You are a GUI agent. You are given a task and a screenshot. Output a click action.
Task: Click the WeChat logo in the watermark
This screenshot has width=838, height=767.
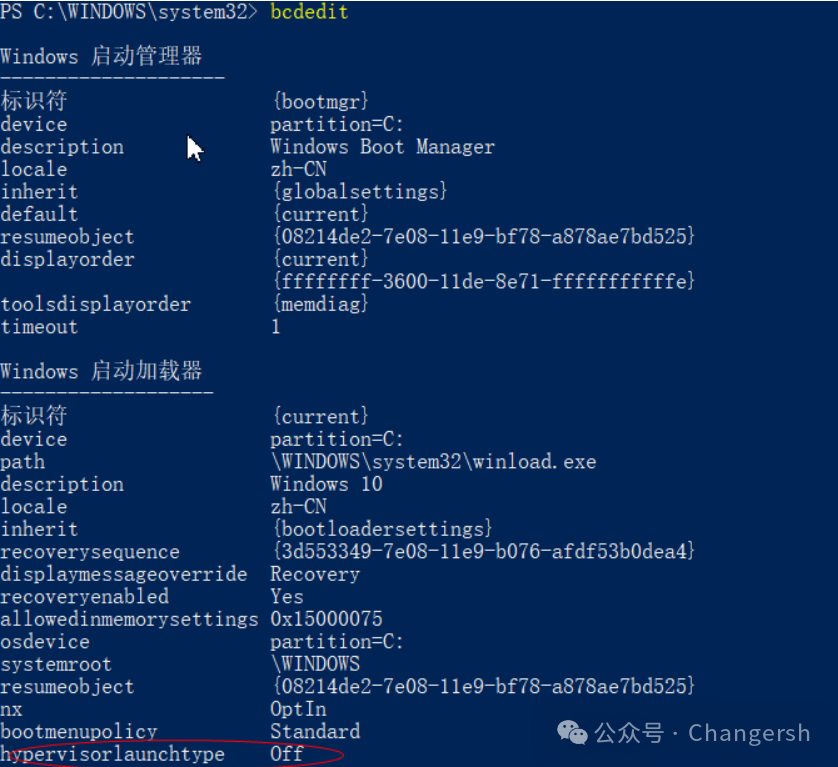(573, 733)
